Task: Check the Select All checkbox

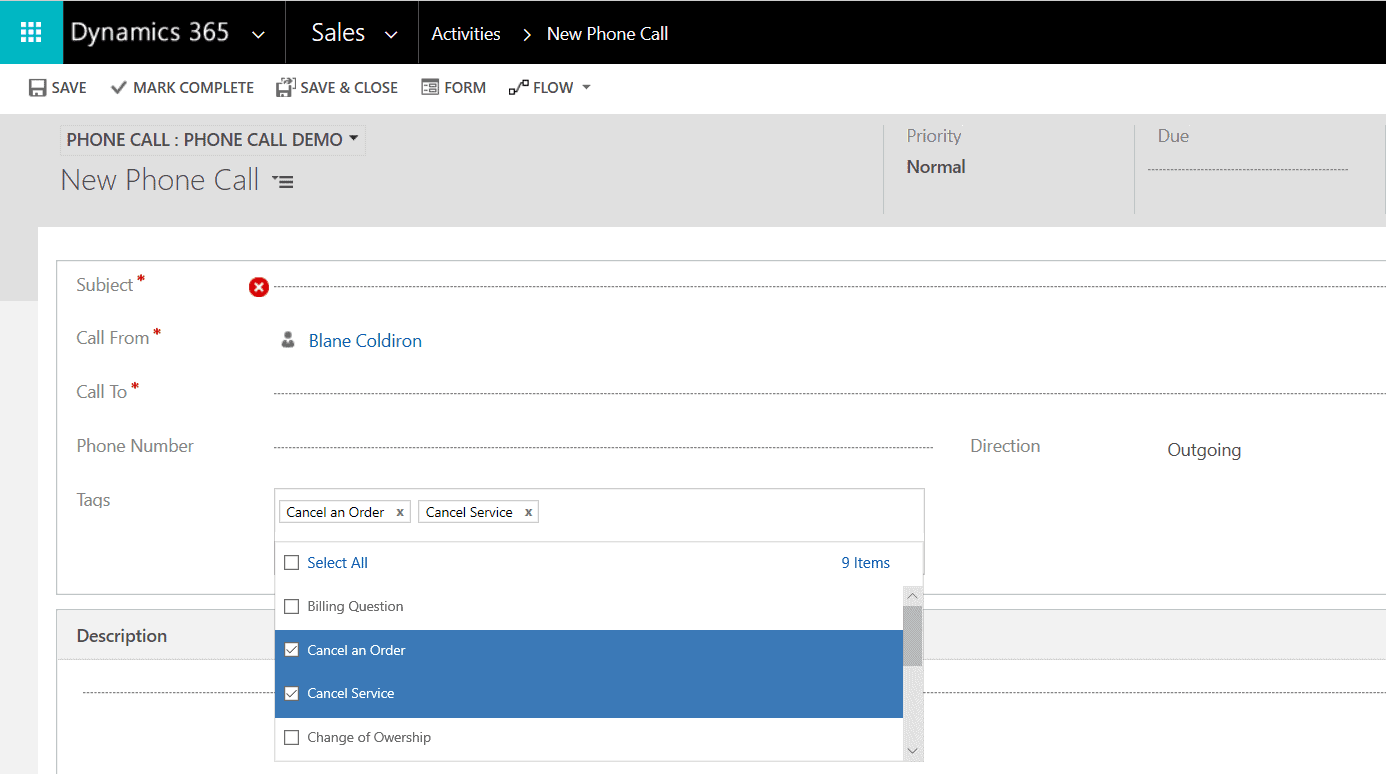Action: pos(292,563)
